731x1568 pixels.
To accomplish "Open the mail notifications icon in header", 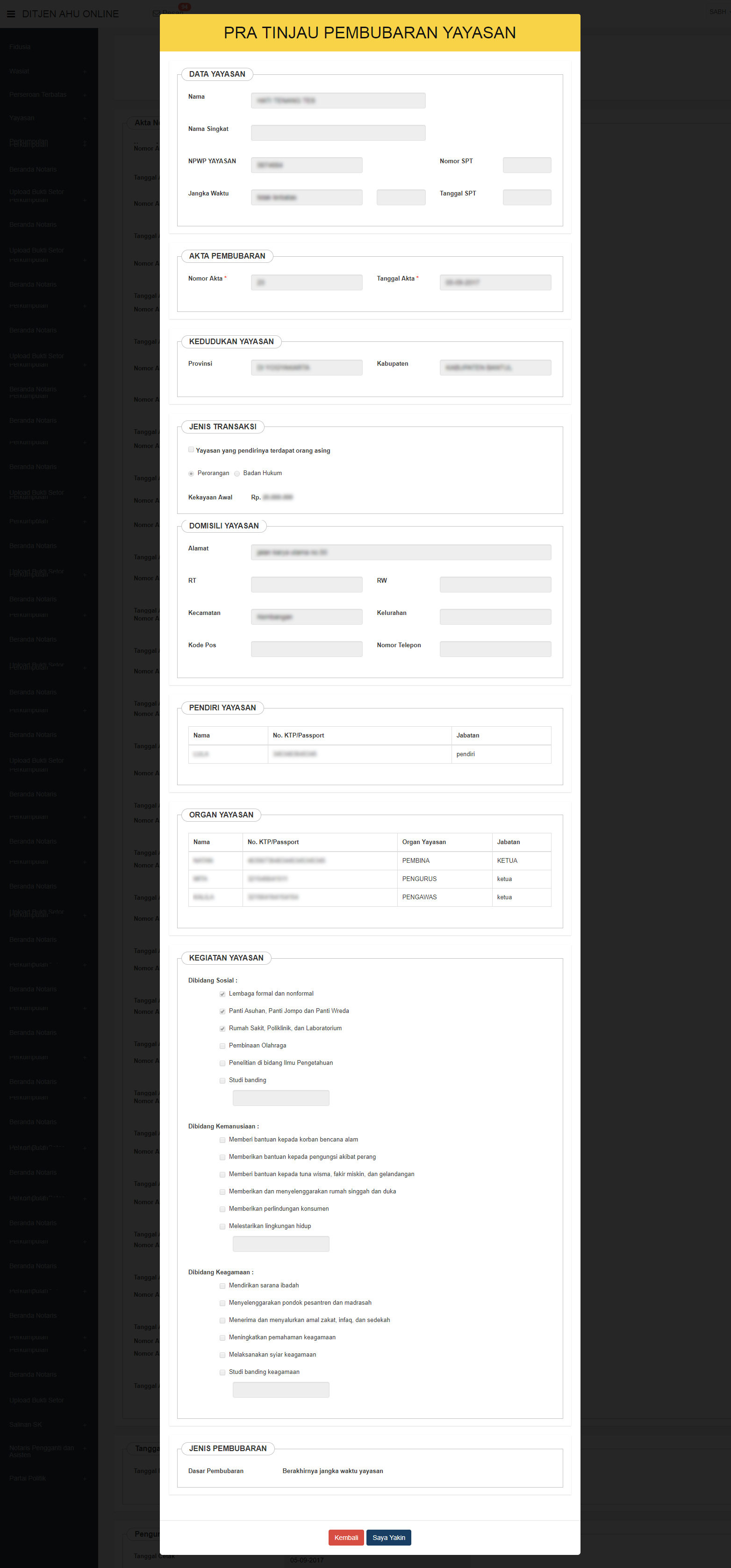I will point(156,13).
